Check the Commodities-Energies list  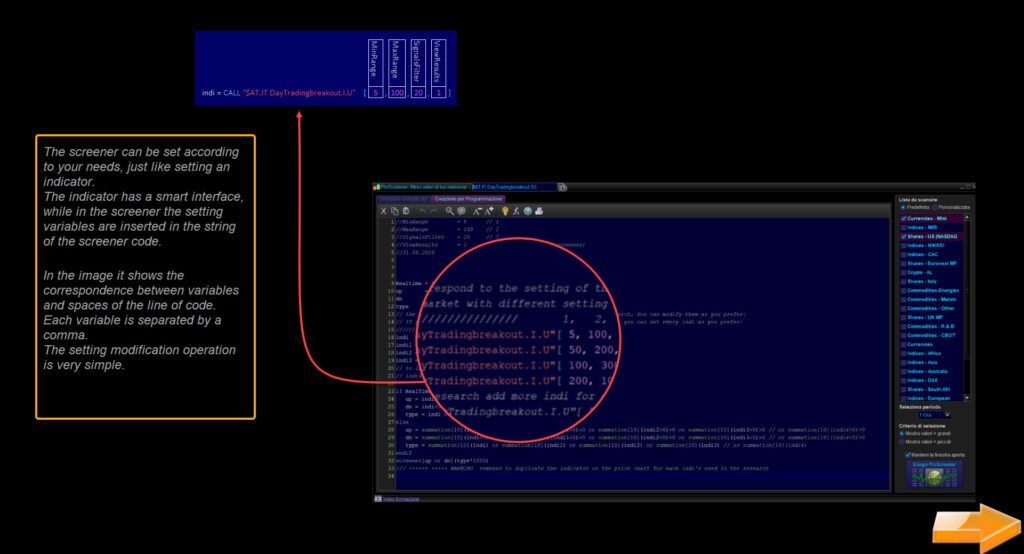[x=904, y=290]
